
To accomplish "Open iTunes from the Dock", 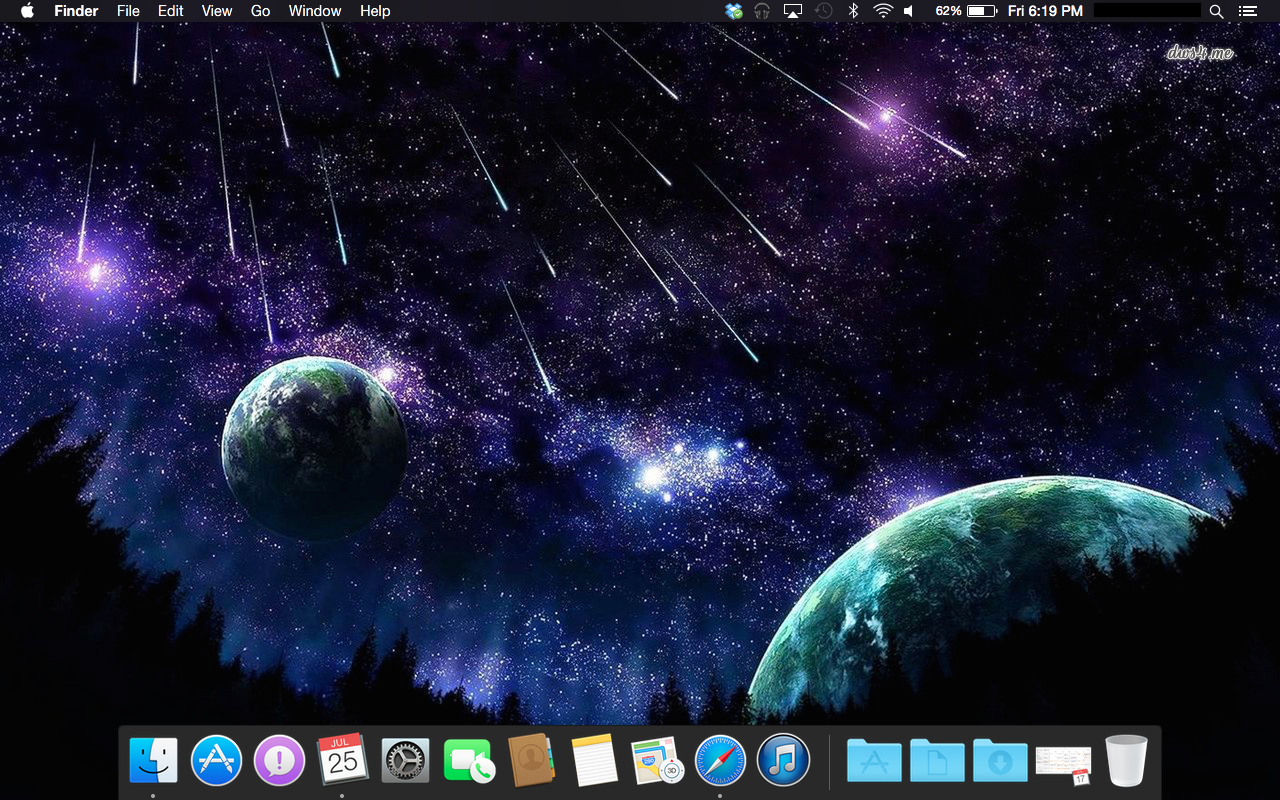I will tap(783, 760).
